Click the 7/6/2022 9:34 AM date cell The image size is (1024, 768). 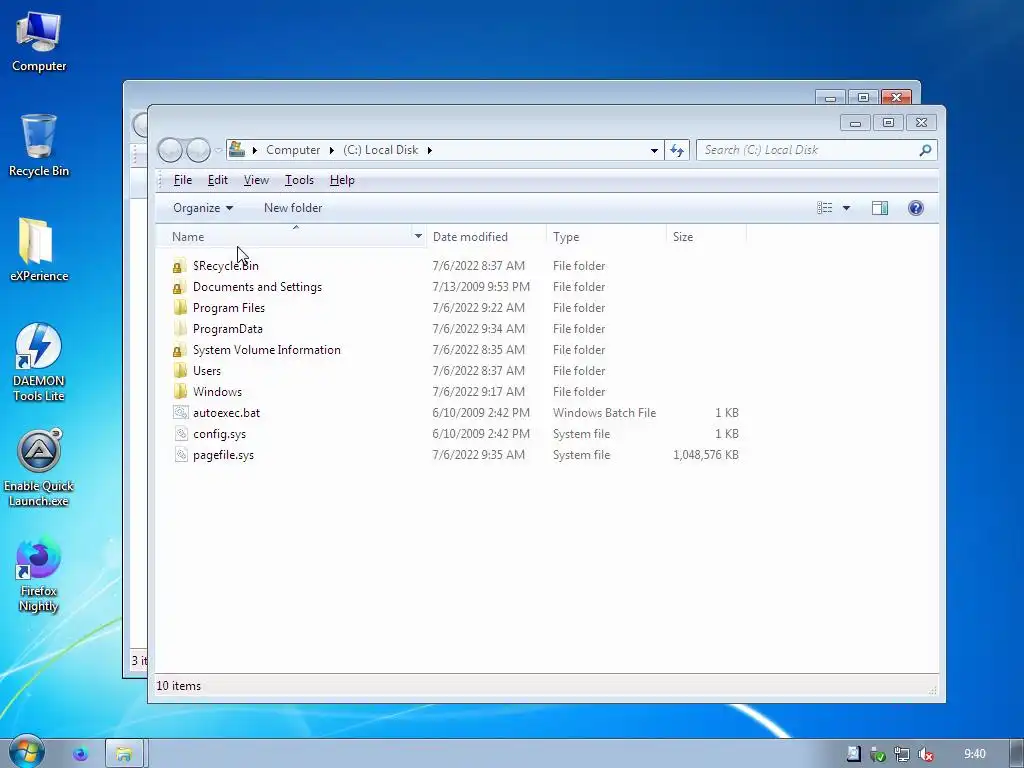(x=479, y=328)
